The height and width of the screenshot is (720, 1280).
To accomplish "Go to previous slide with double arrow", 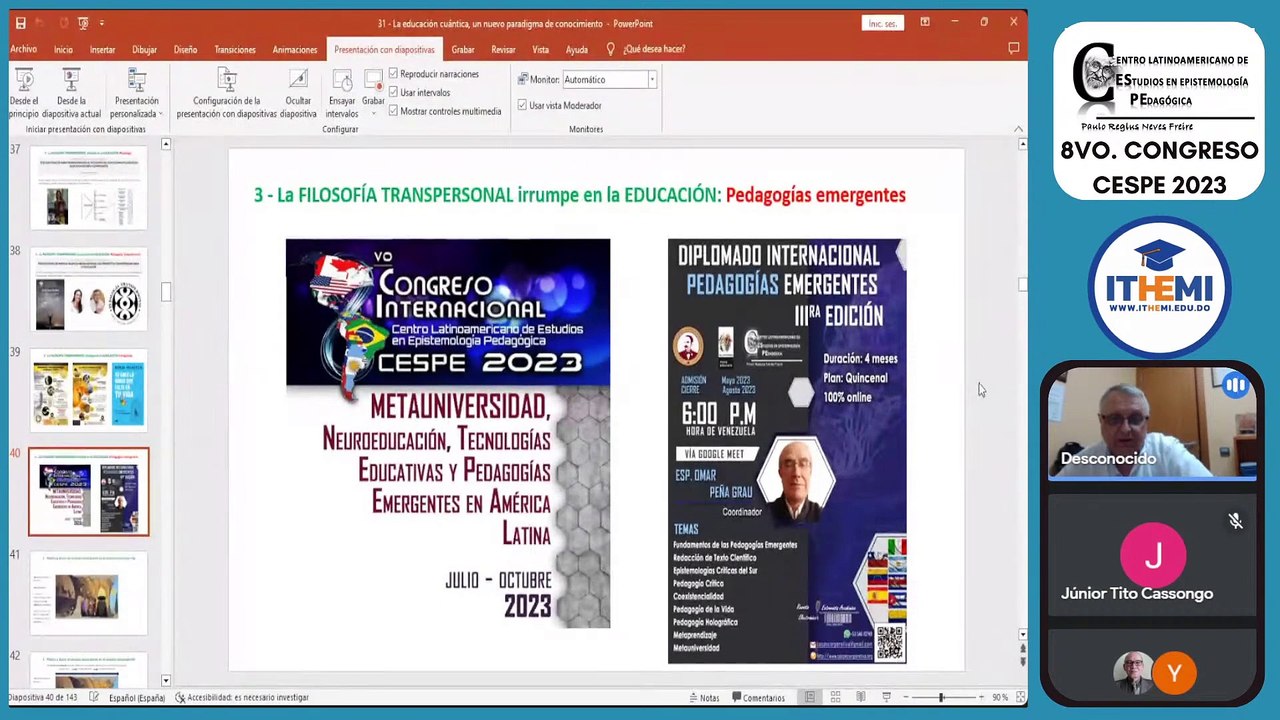I will [x=1022, y=650].
